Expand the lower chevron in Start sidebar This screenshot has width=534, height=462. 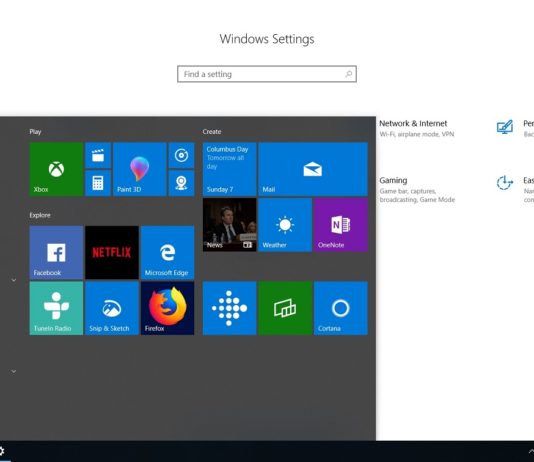(14, 371)
